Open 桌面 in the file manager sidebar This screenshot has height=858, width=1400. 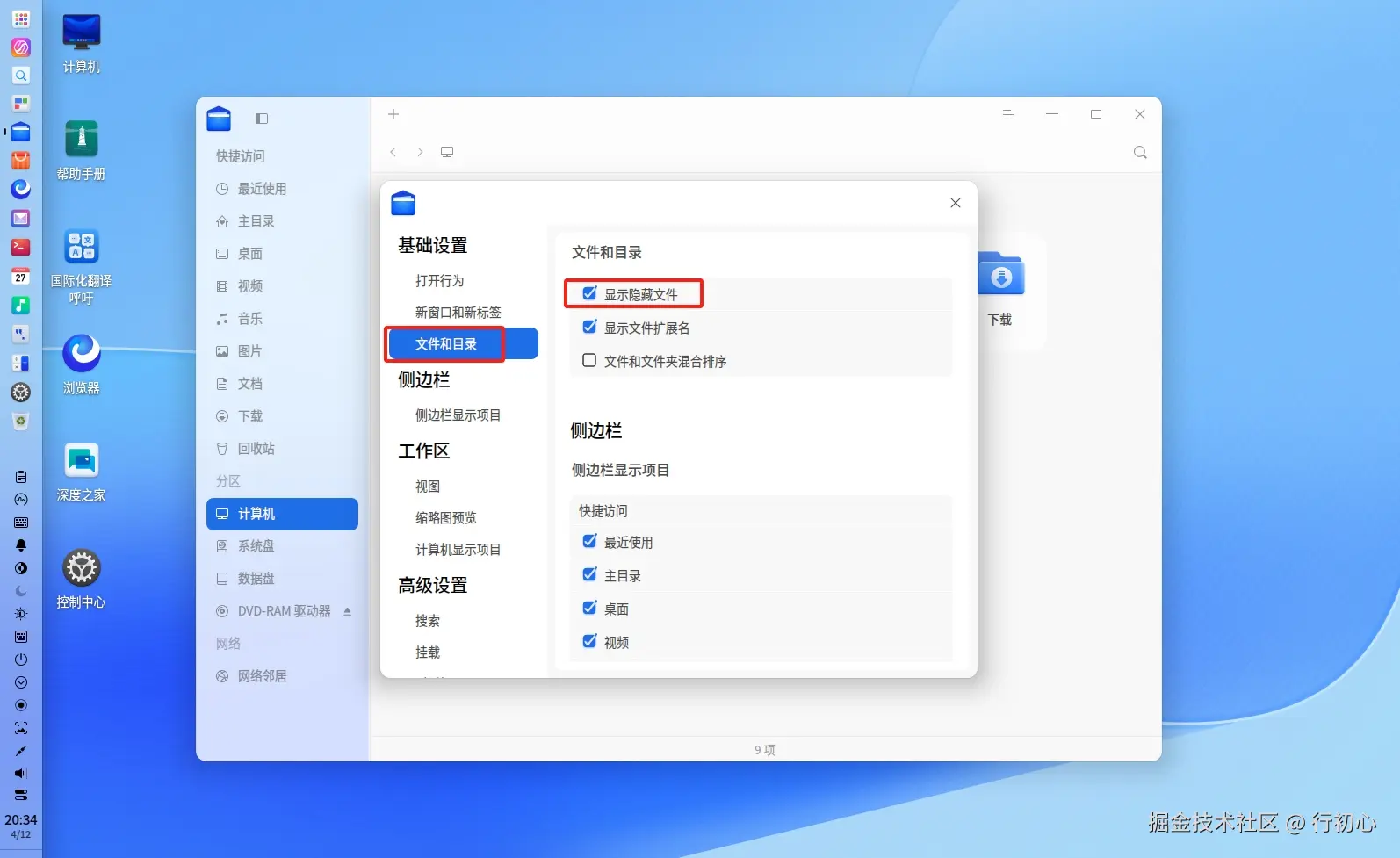coord(282,254)
